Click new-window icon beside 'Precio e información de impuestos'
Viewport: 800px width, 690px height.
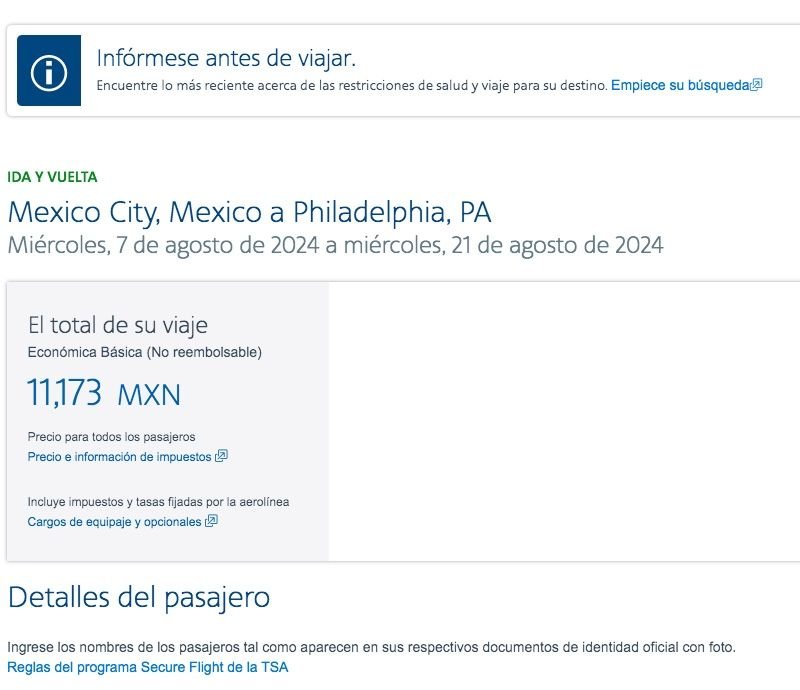pyautogui.click(x=222, y=457)
